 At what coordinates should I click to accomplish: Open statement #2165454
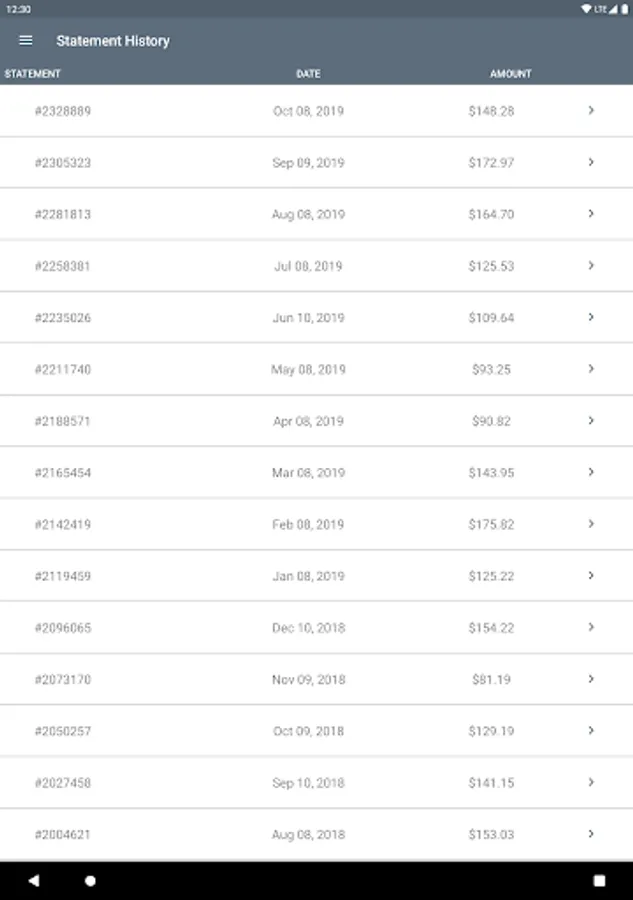pos(63,473)
